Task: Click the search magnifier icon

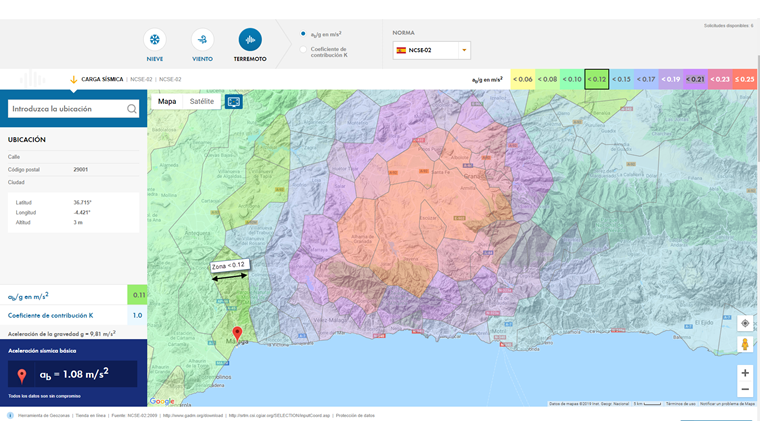Action: click(131, 109)
